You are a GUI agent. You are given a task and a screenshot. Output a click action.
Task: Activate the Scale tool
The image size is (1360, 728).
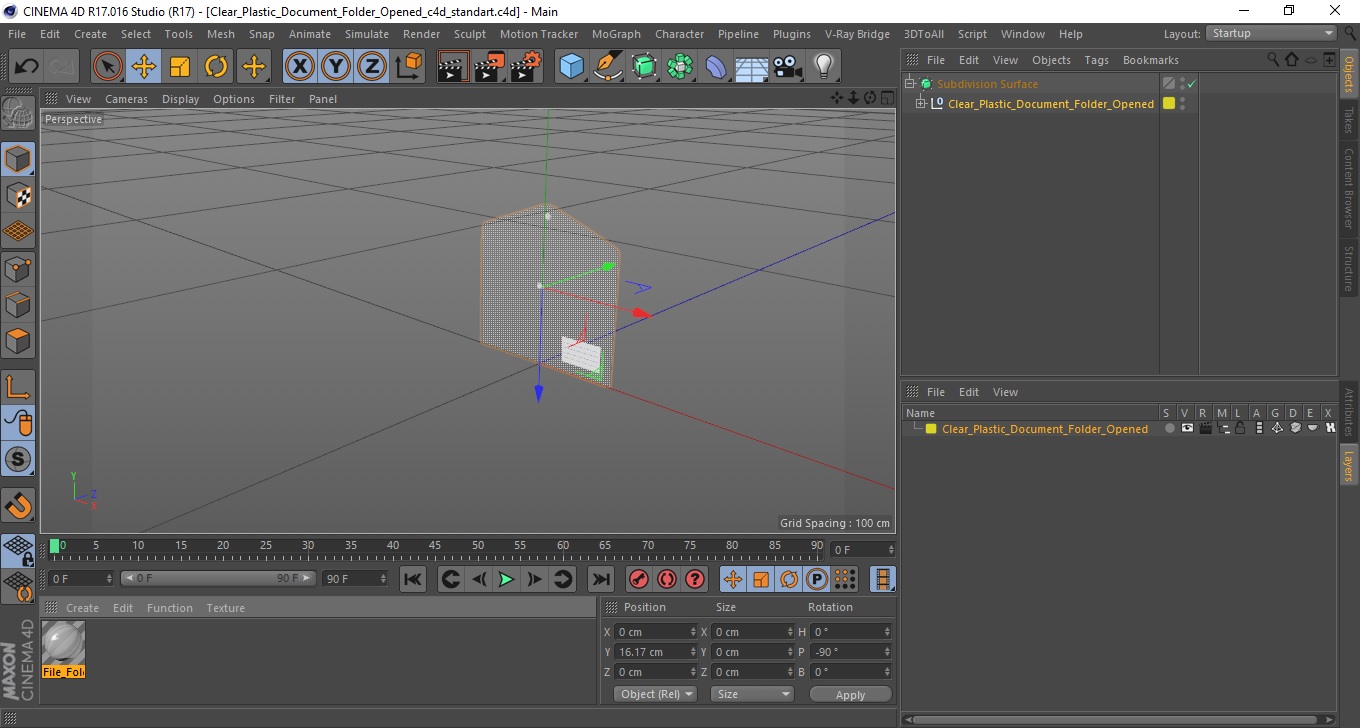coord(180,67)
